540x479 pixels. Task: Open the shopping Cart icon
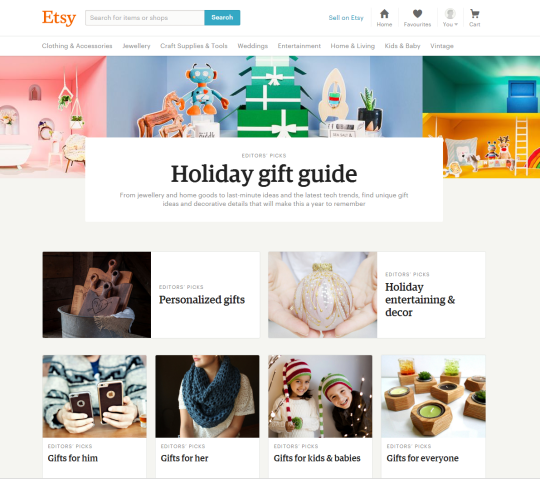click(475, 14)
